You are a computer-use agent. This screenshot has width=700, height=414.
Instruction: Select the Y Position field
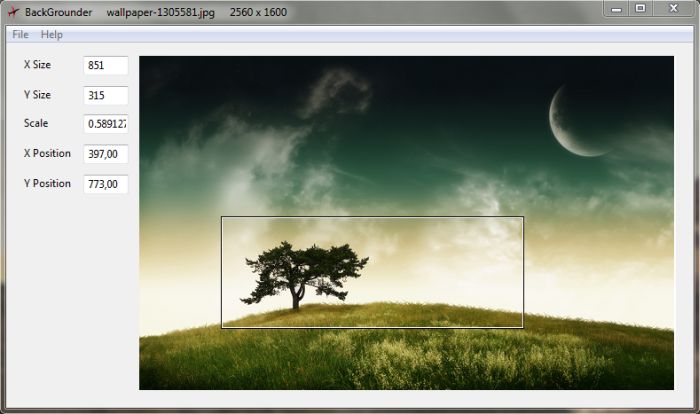pos(105,184)
